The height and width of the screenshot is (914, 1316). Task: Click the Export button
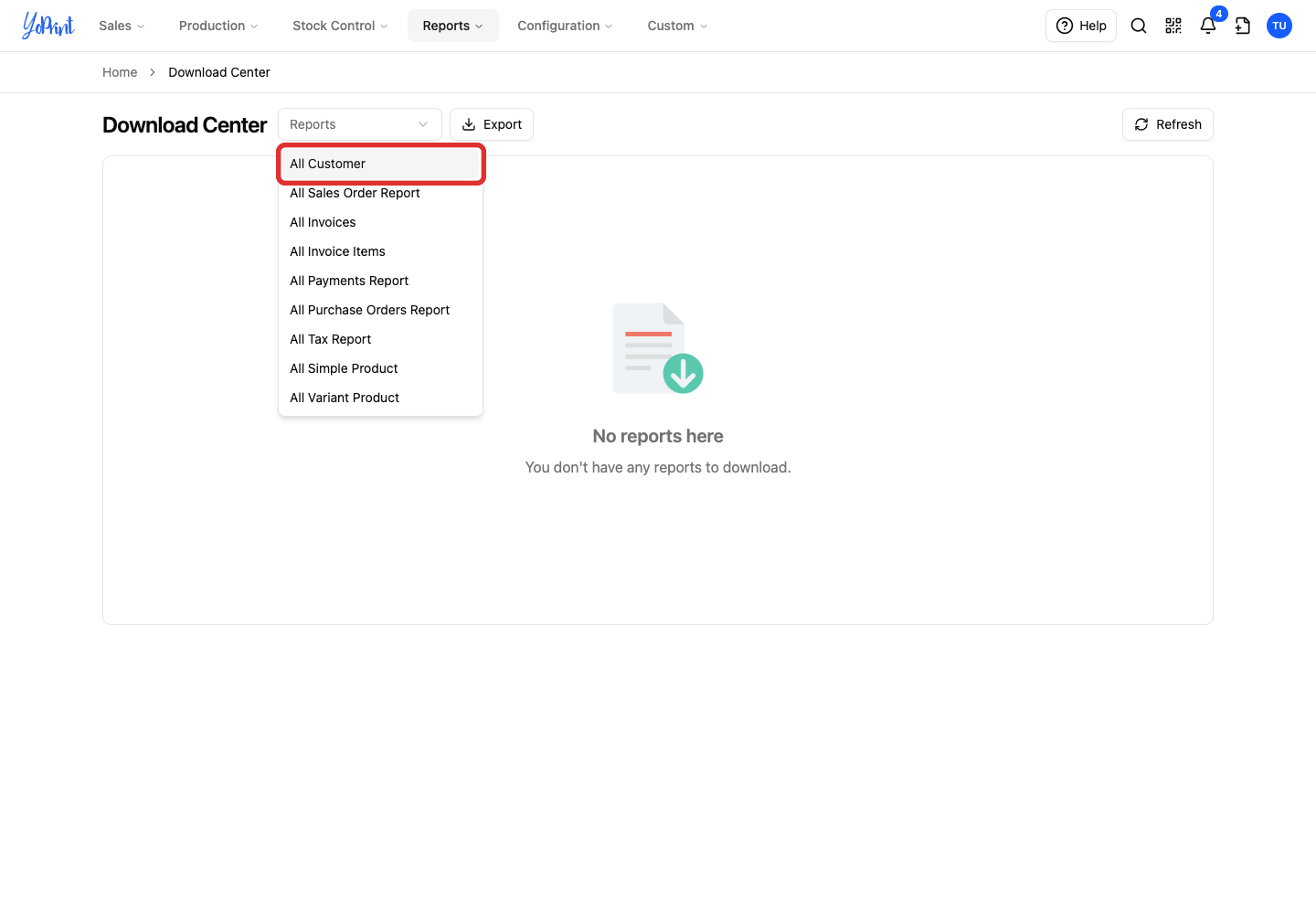[x=492, y=124]
